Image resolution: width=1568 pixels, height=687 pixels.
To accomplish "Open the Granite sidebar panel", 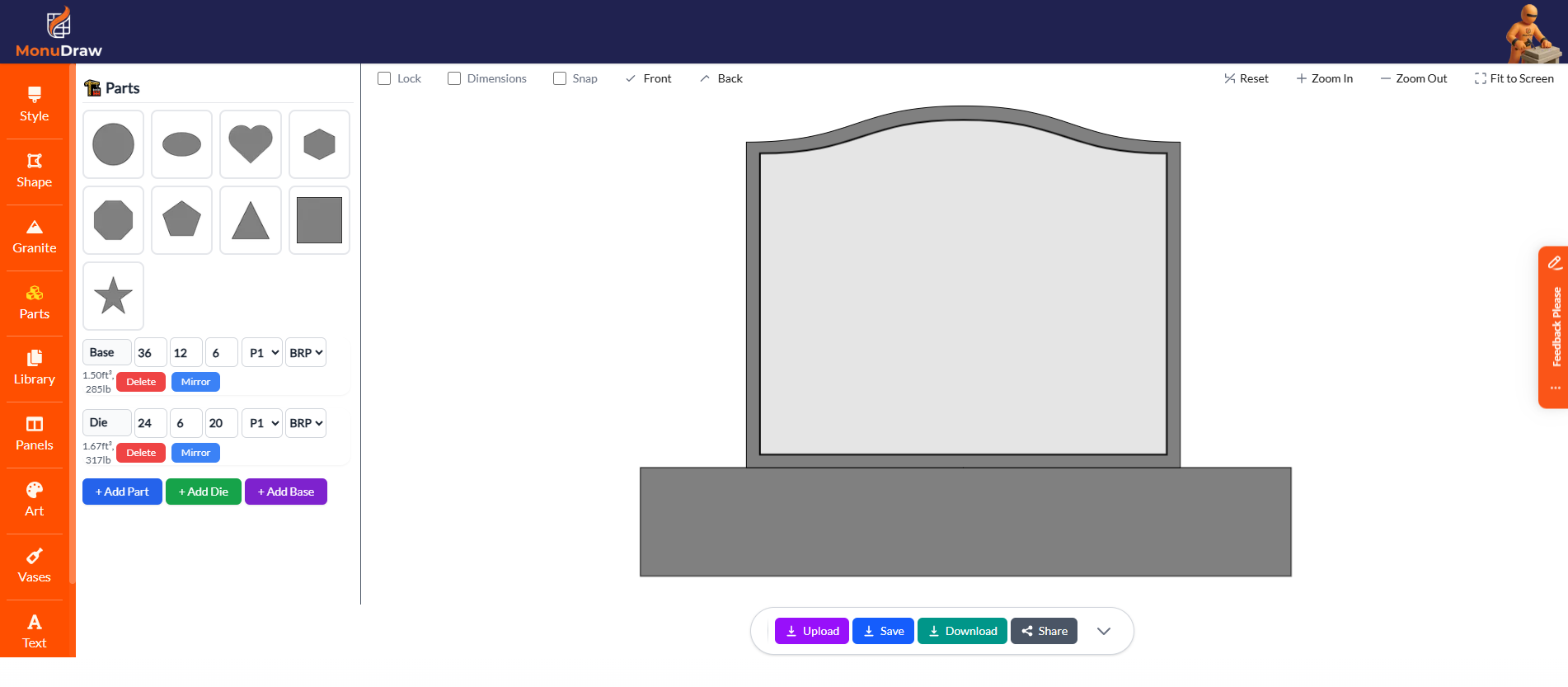I will [35, 238].
